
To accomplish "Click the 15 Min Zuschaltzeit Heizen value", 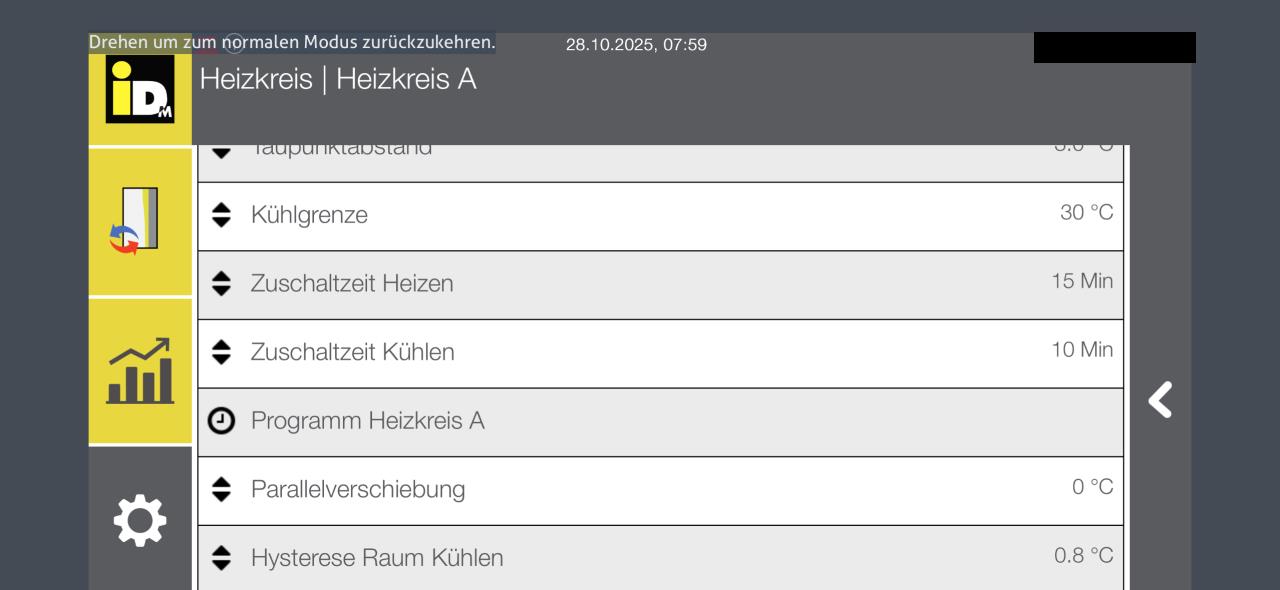I will click(1082, 281).
